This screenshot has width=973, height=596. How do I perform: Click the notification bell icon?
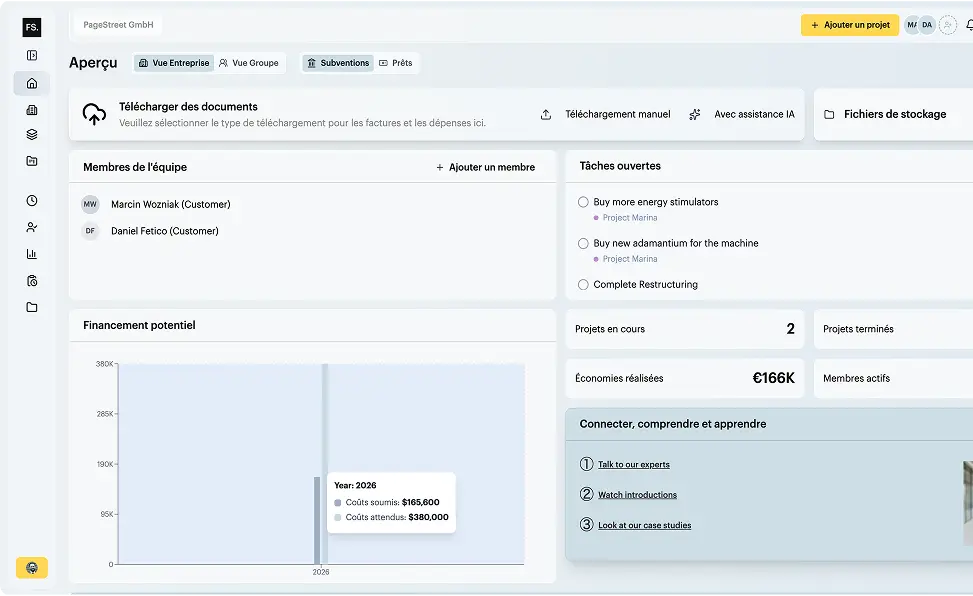coord(969,25)
